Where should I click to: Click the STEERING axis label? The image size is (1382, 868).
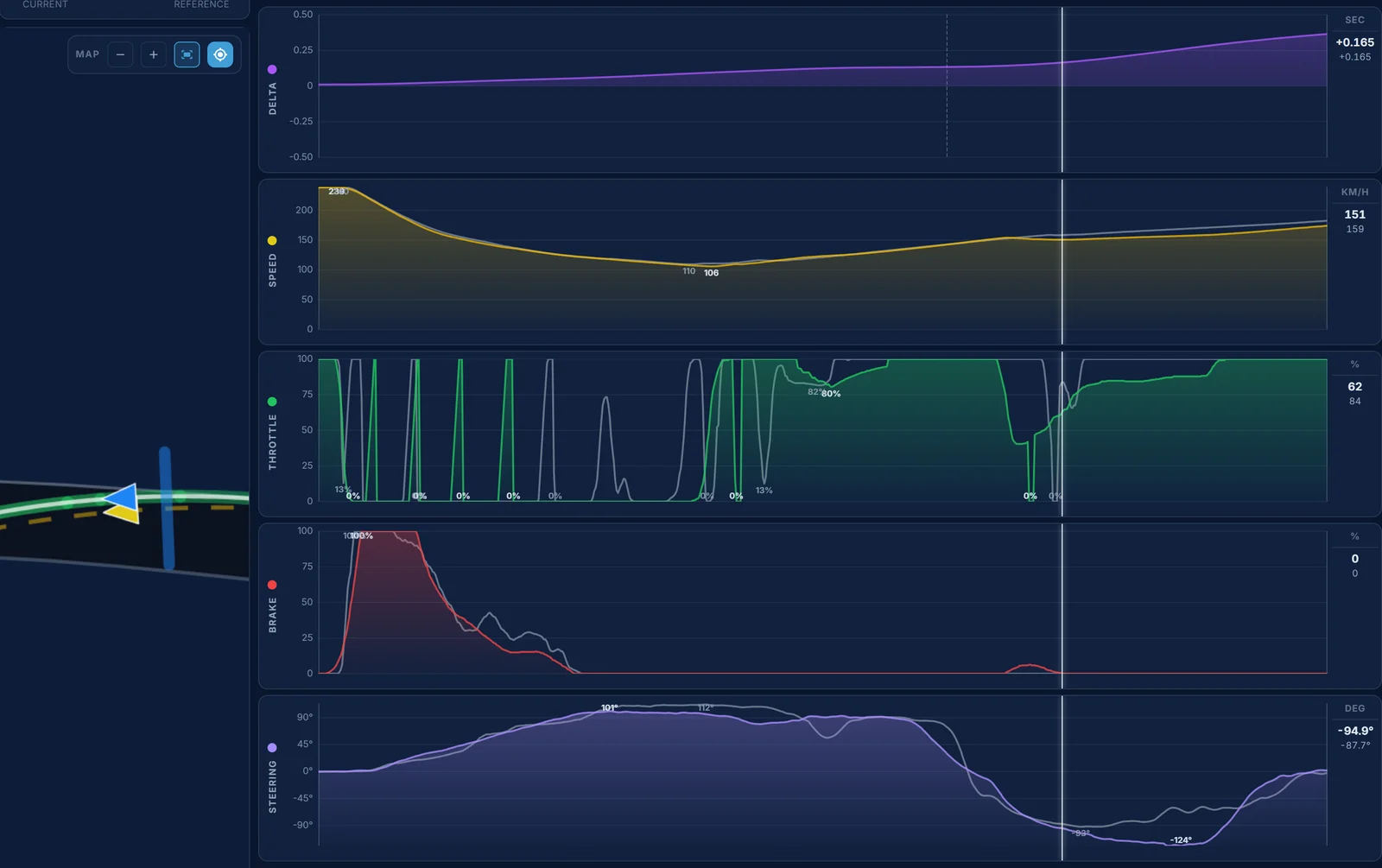pyautogui.click(x=273, y=787)
